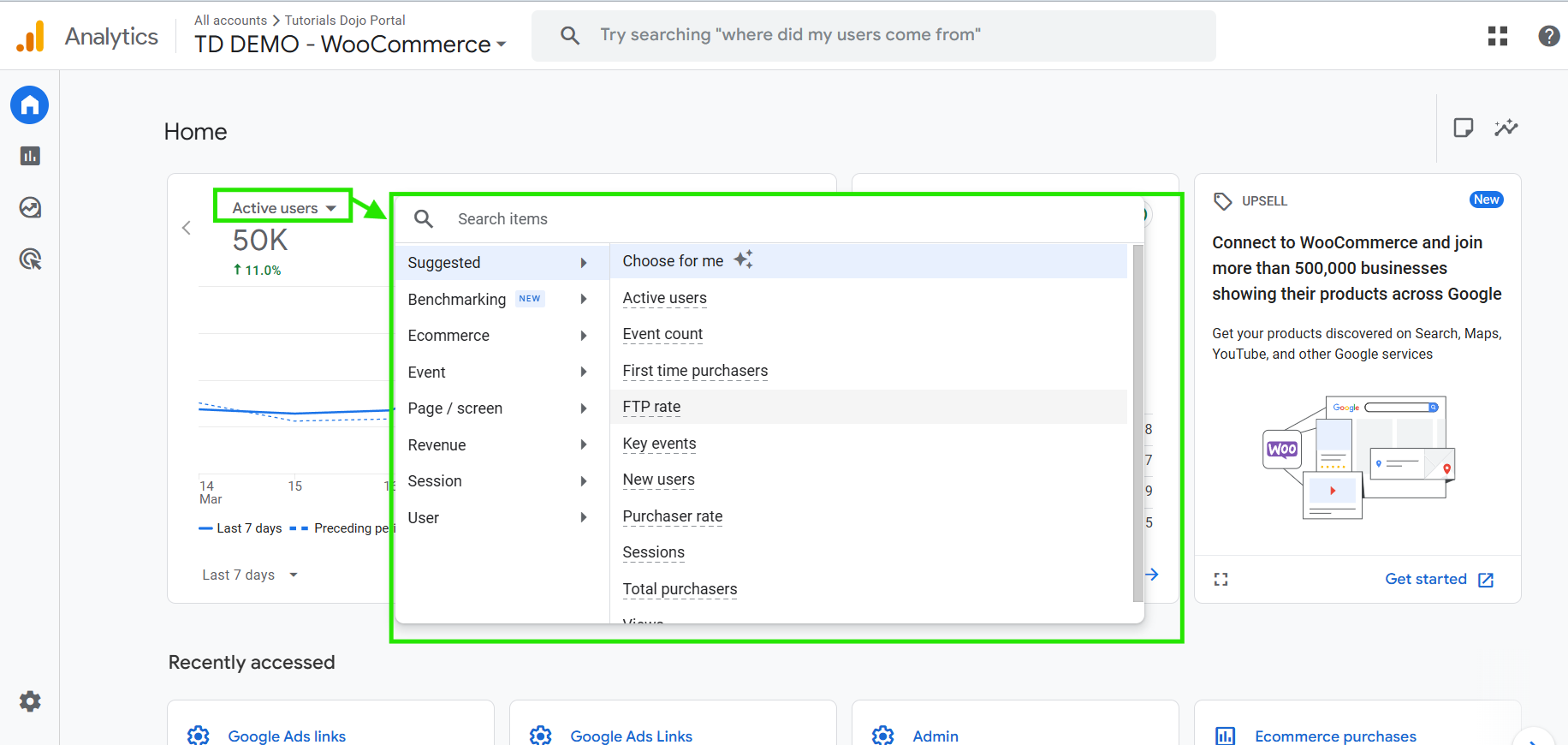The image size is (1568, 745).
Task: Expand the User category
Action: 502,518
